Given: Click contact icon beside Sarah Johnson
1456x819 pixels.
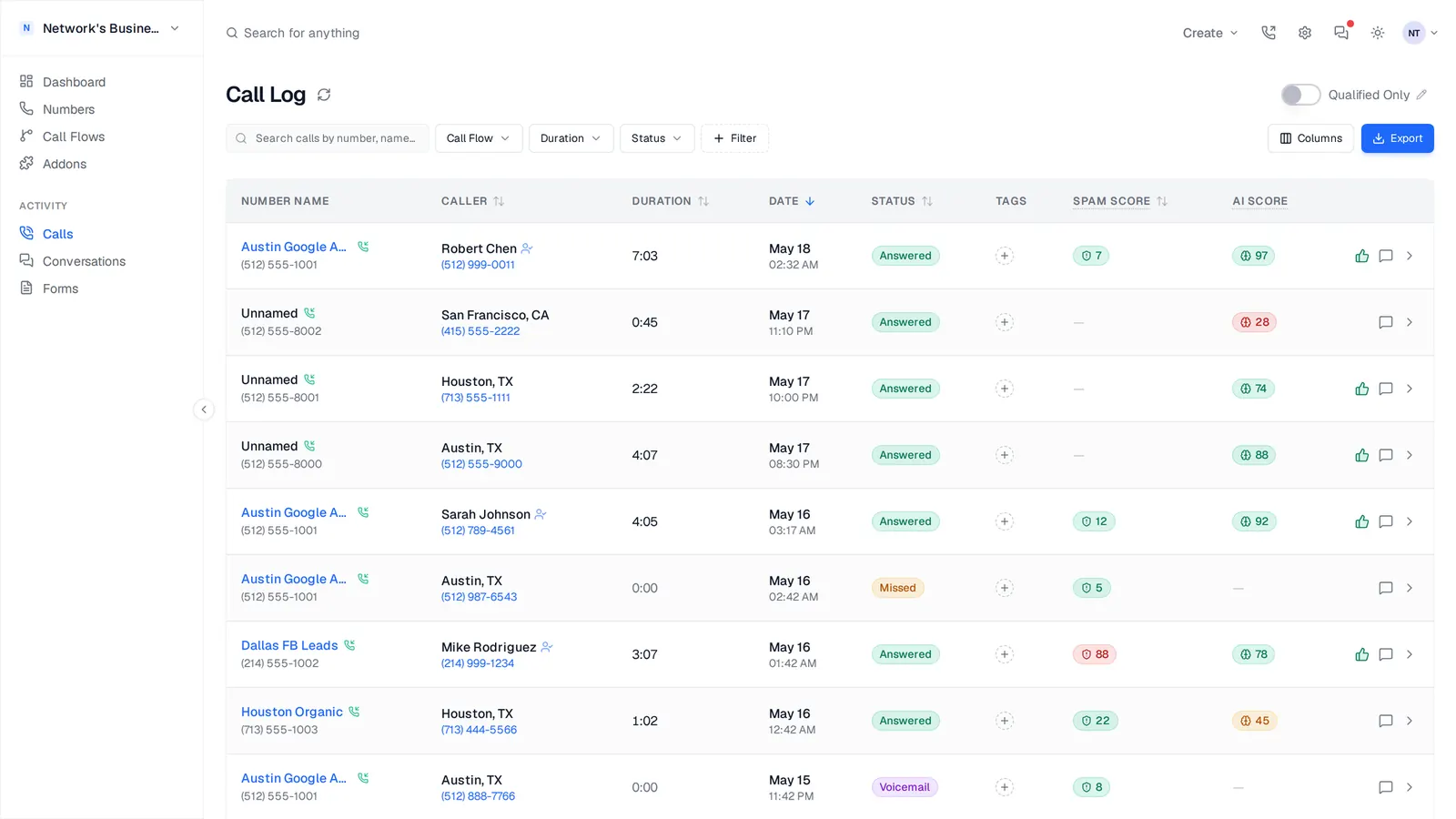Looking at the screenshot, I should click(541, 514).
